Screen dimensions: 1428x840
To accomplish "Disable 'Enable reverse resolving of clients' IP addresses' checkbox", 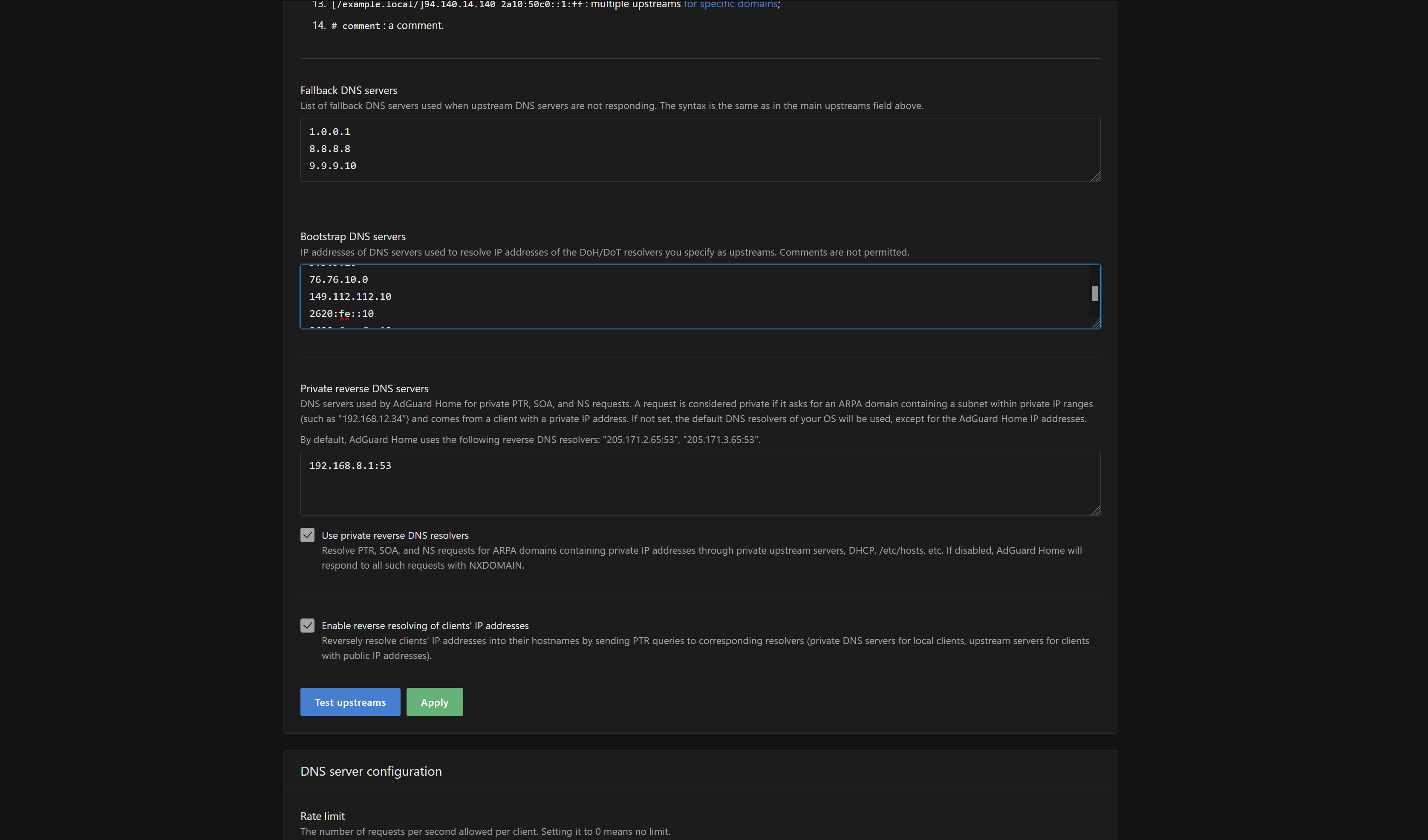I will [307, 625].
